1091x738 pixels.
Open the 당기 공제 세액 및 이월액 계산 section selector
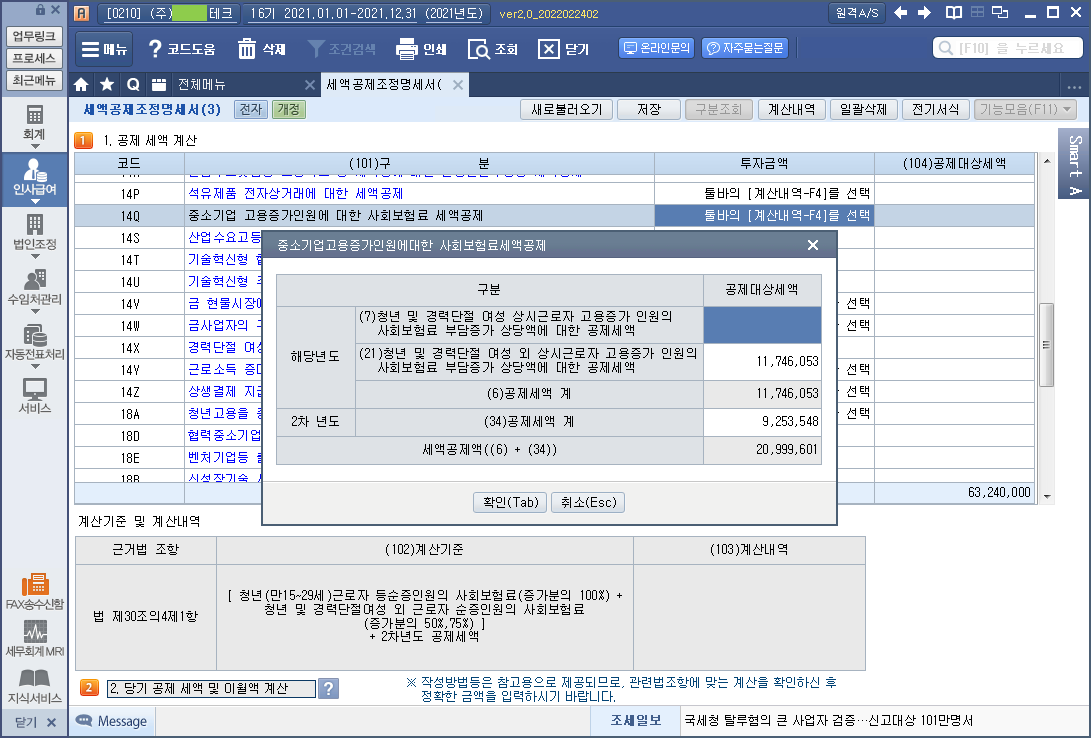[x=211, y=688]
